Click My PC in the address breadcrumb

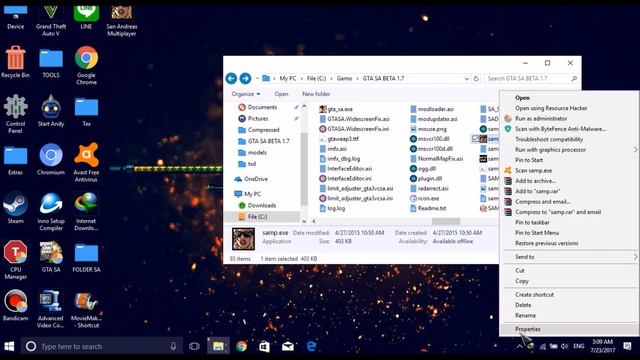point(288,78)
